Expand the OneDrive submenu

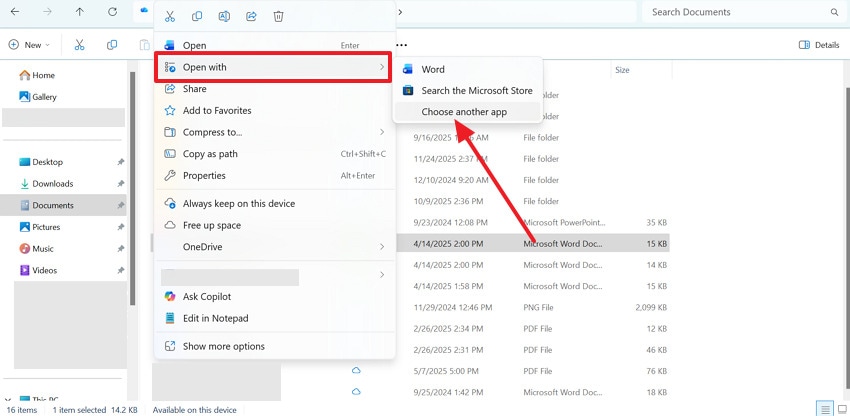pyautogui.click(x=275, y=247)
